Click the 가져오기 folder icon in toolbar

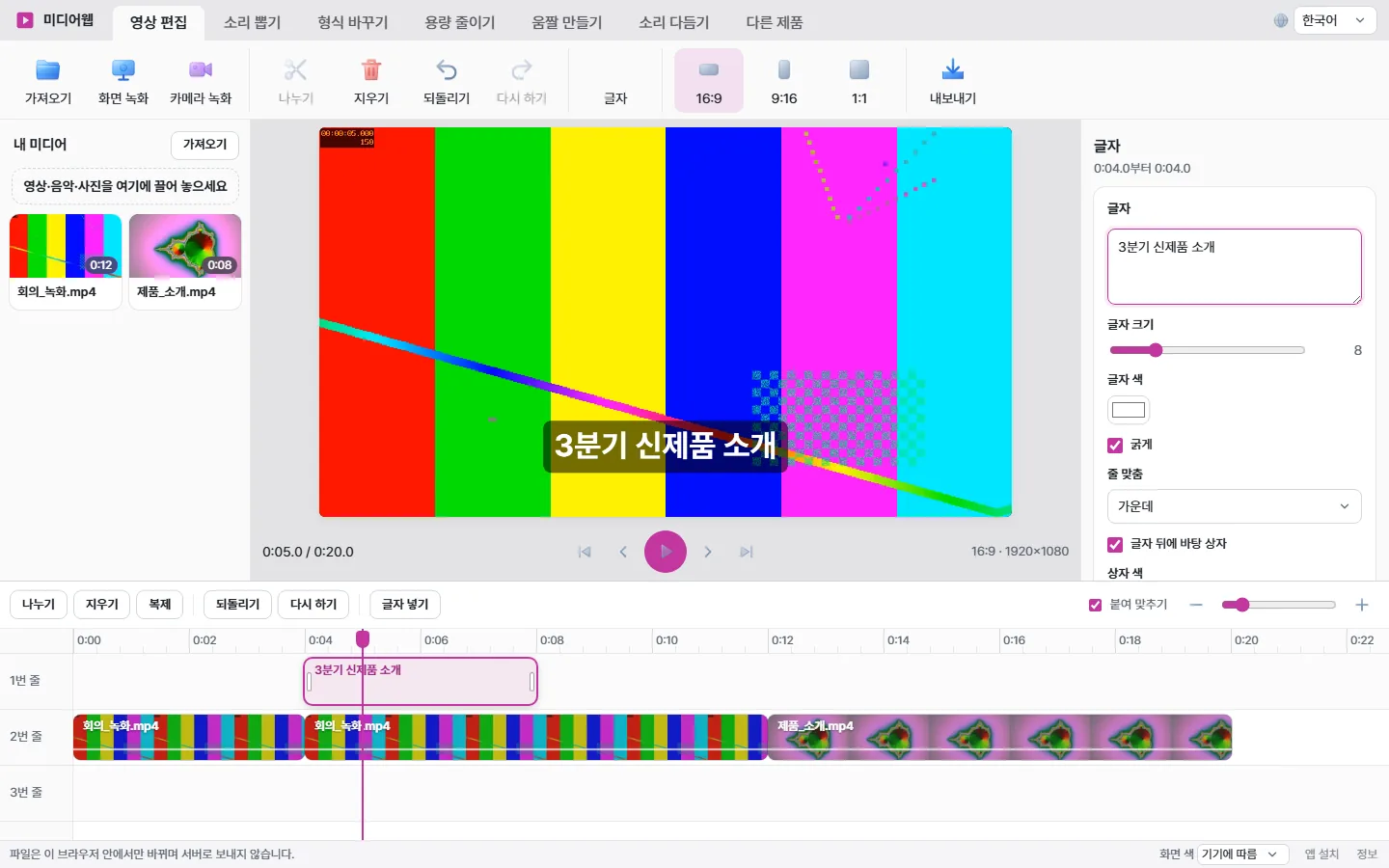(48, 69)
